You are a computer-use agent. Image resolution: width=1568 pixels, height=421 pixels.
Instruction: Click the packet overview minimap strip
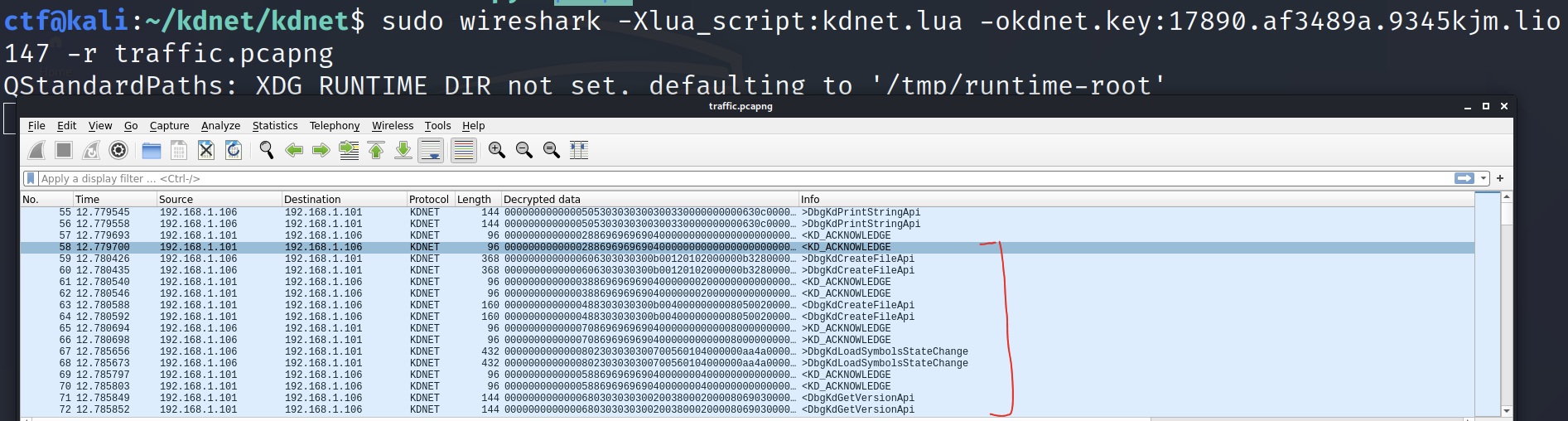[1488, 304]
